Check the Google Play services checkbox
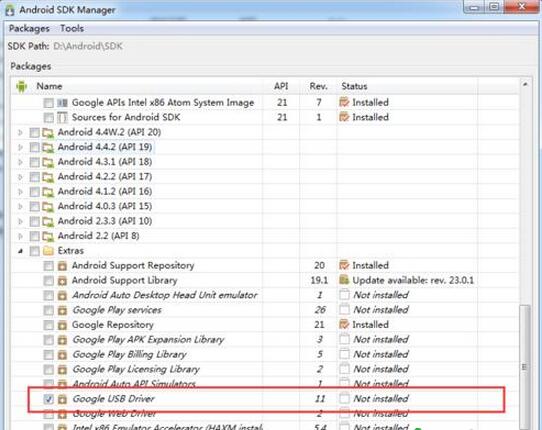The image size is (542, 430). pyautogui.click(x=48, y=310)
